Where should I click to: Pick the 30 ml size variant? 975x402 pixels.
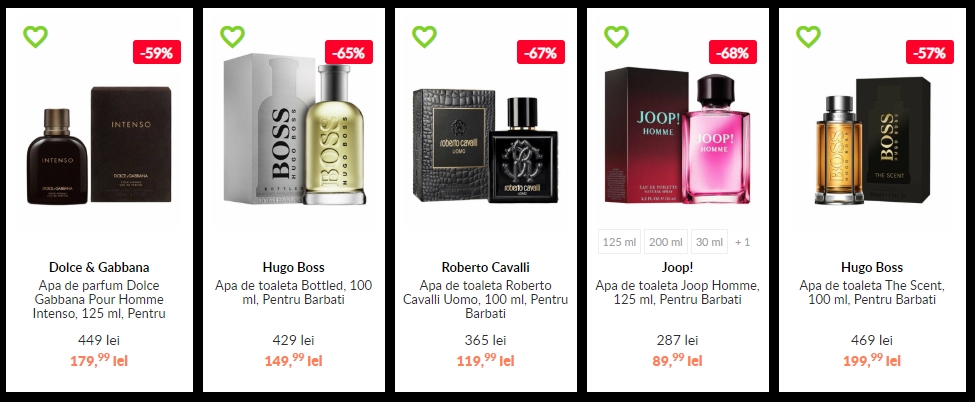[709, 241]
